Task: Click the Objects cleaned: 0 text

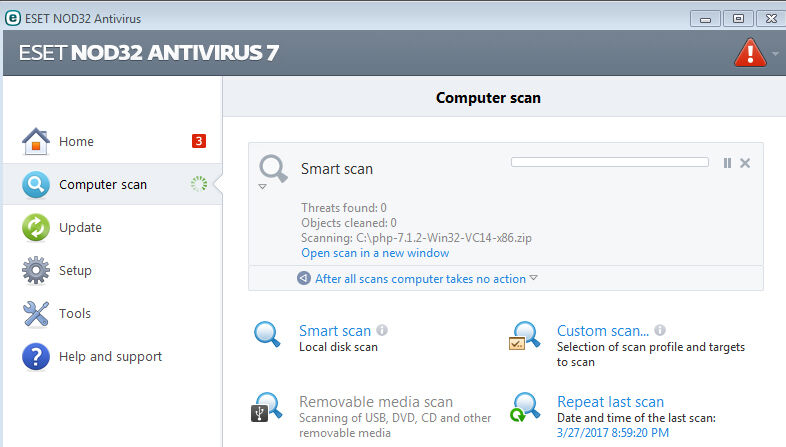Action: pos(349,222)
